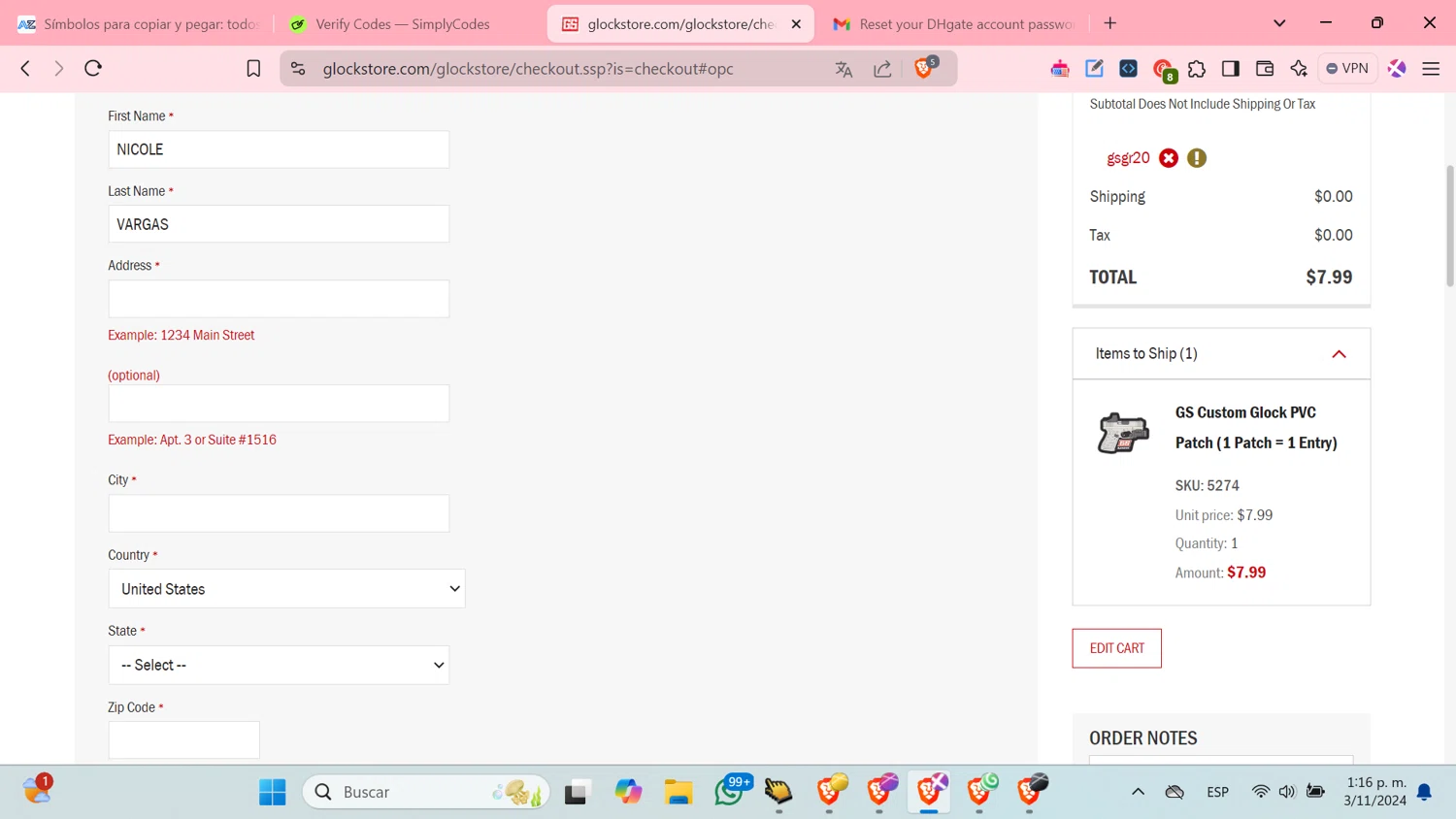This screenshot has height=819, width=1456.
Task: Click the TOTAL $7.99 amount
Action: click(1329, 278)
